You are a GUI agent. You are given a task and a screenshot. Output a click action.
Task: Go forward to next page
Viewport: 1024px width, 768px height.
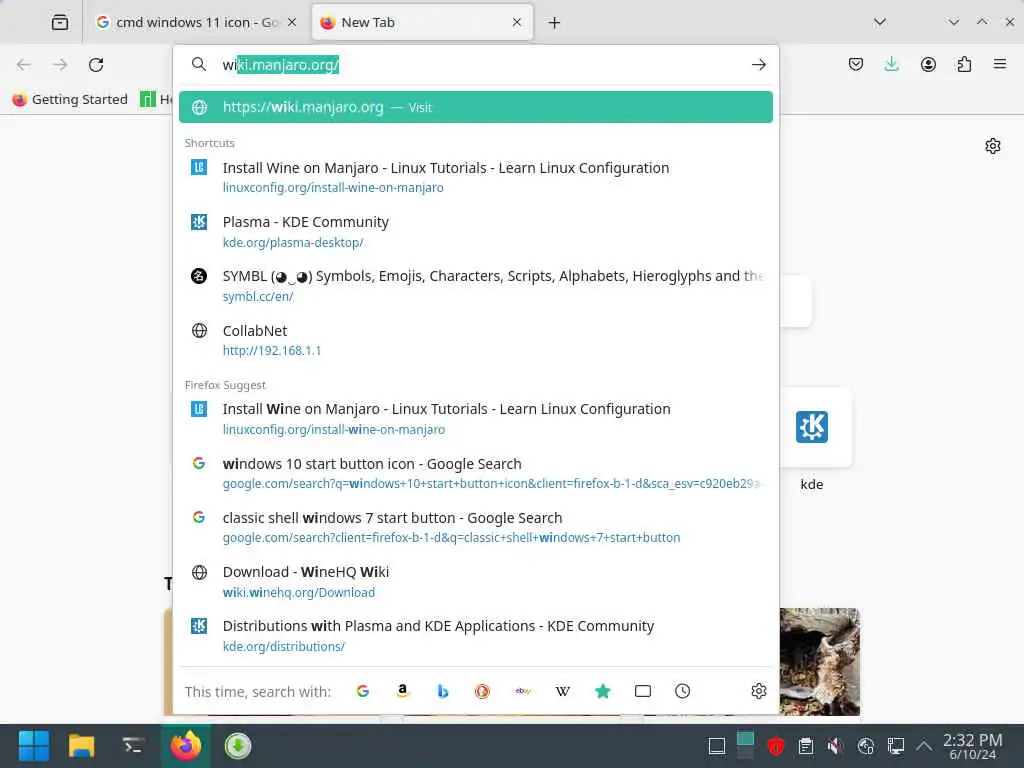click(60, 65)
